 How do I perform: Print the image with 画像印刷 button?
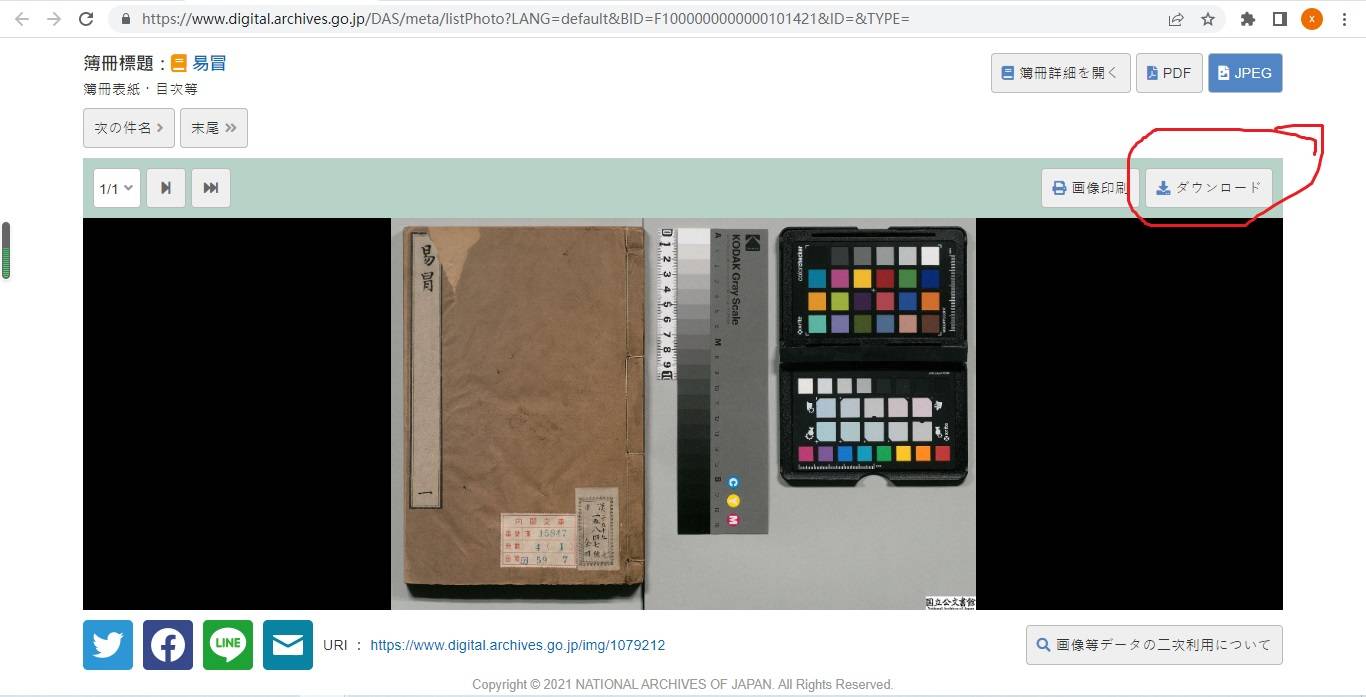tap(1089, 188)
